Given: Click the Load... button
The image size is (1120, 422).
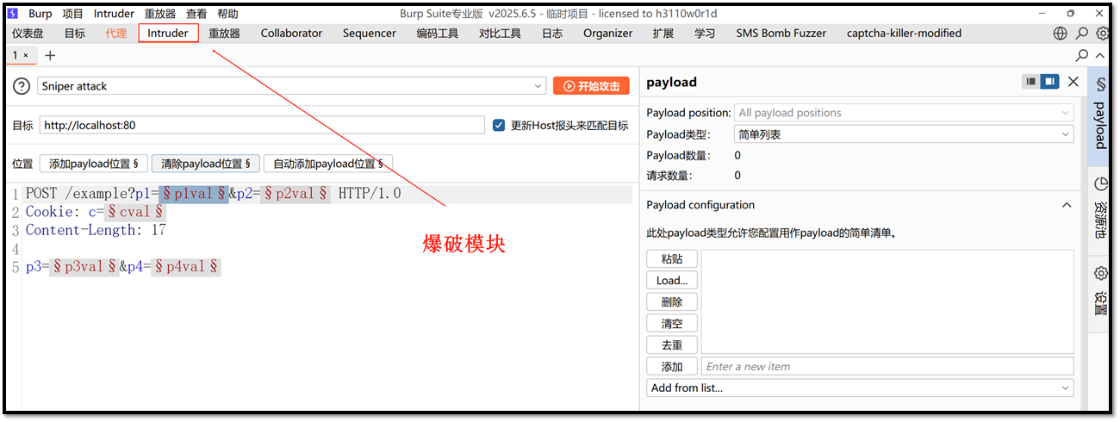Looking at the screenshot, I should point(671,281).
